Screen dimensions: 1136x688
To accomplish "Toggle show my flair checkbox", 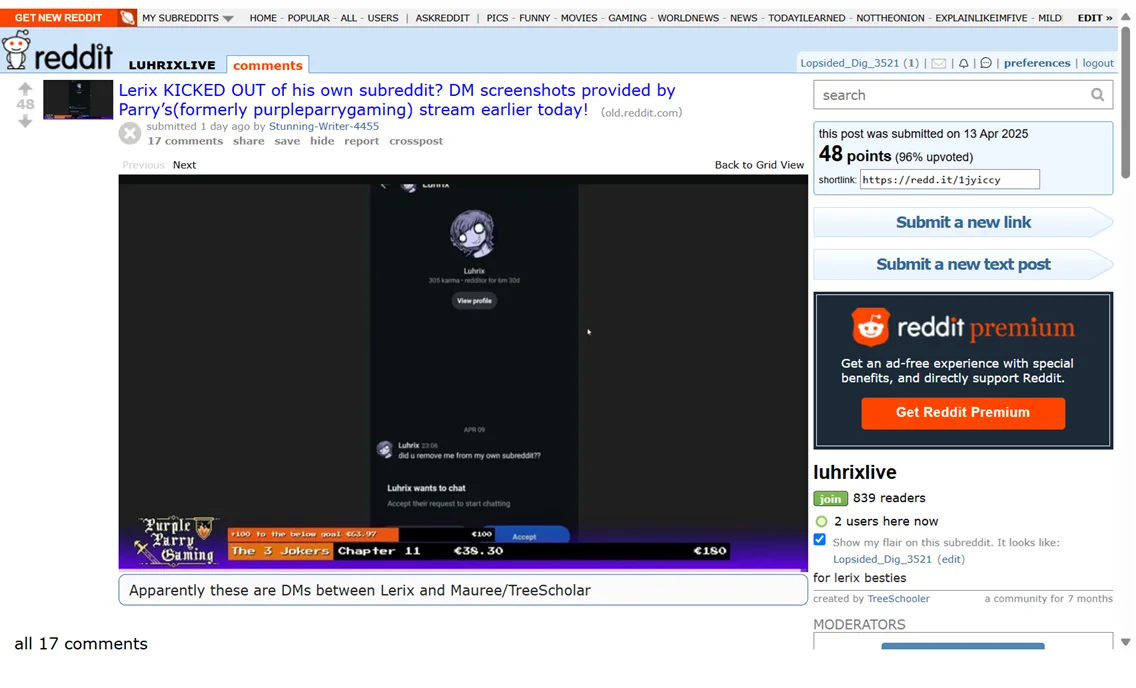I will [819, 540].
